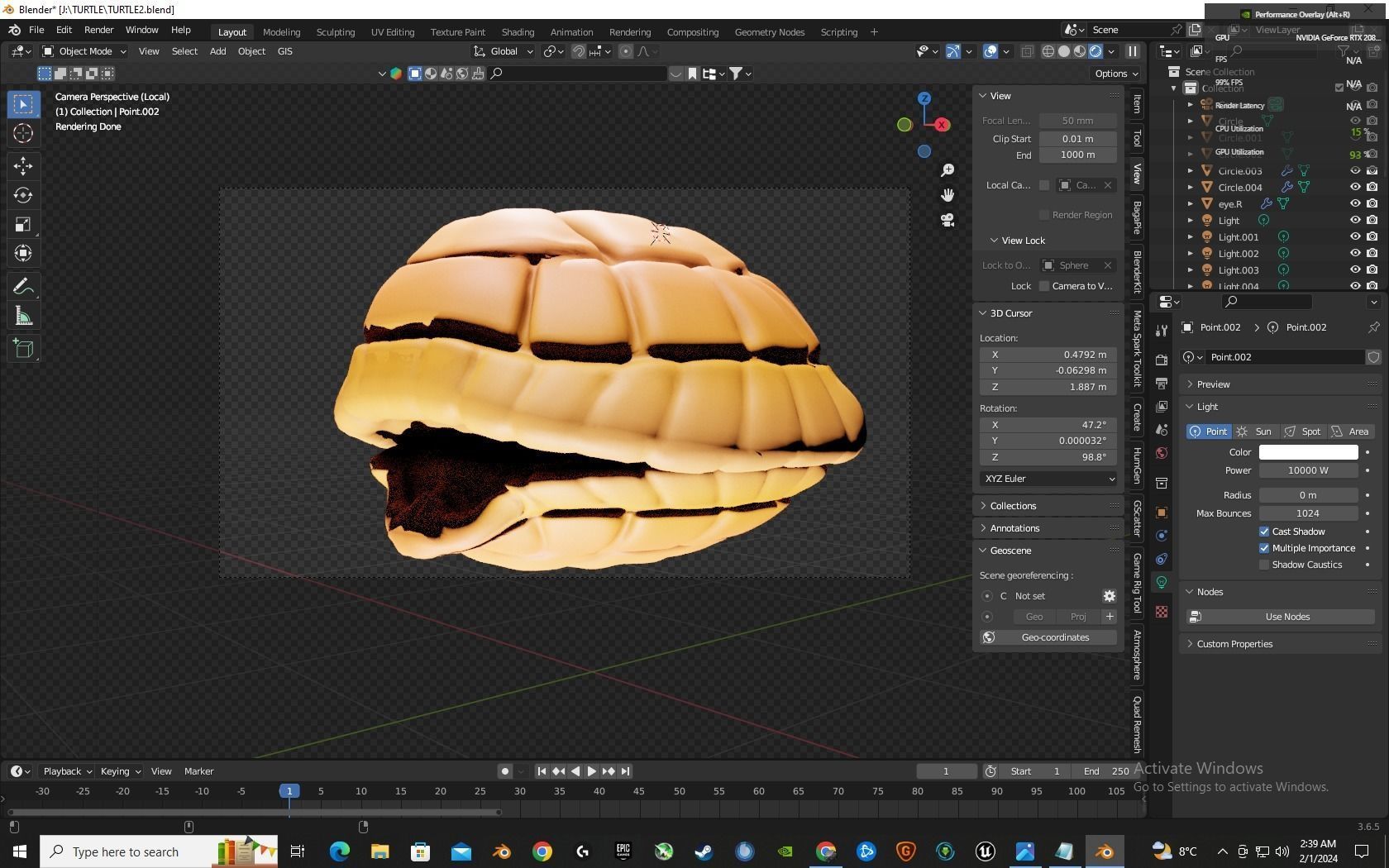Enable Lock Camera to View checkbox

coord(1044,286)
